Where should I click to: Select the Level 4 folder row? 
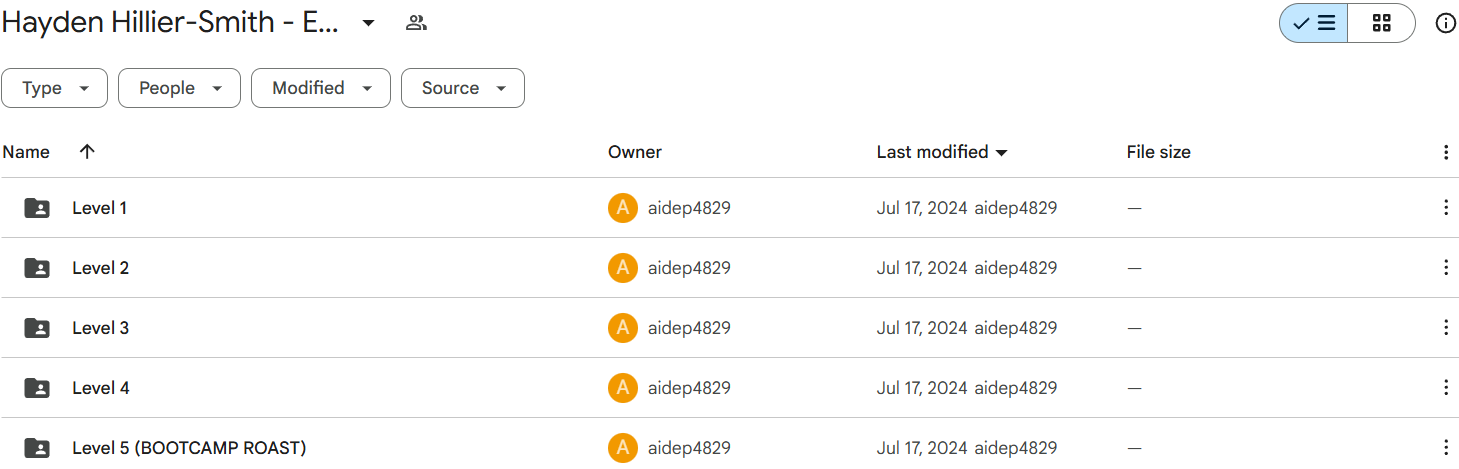point(350,388)
